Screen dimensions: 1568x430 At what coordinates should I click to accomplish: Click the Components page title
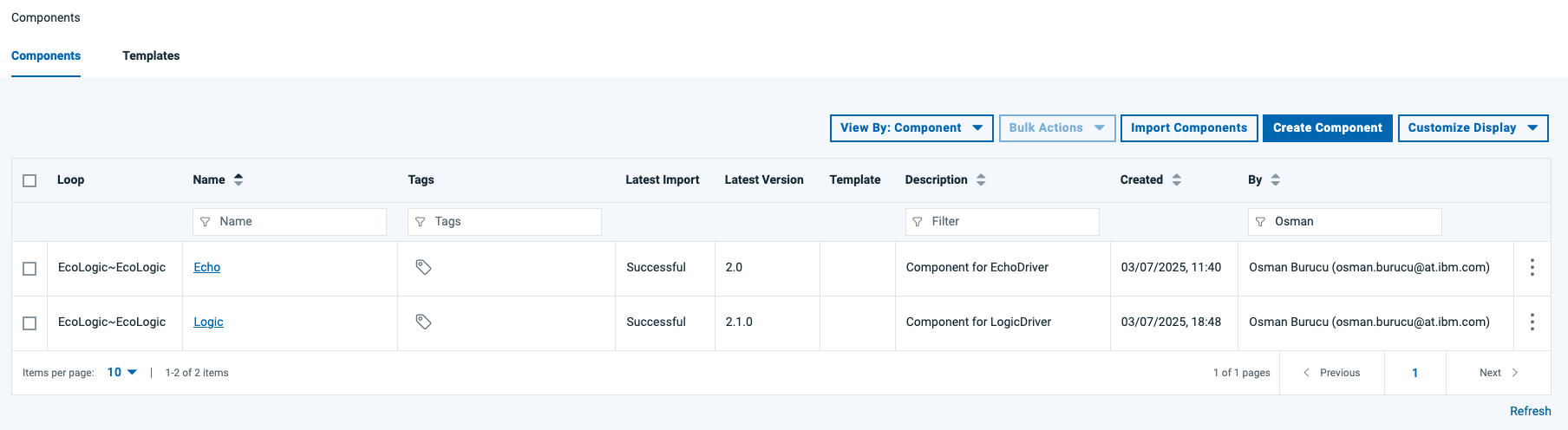tap(46, 17)
